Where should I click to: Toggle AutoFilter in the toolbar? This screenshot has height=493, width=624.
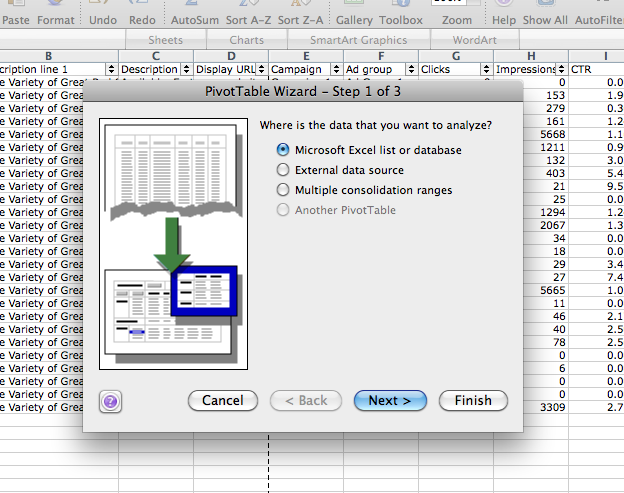(x=599, y=13)
